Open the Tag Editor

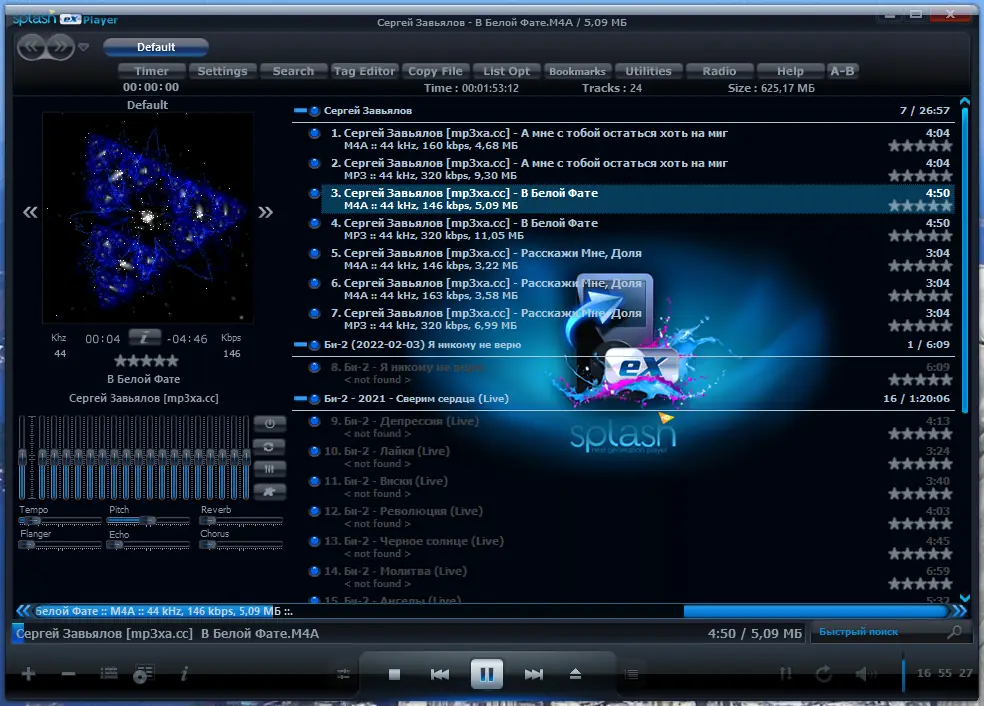(x=364, y=70)
